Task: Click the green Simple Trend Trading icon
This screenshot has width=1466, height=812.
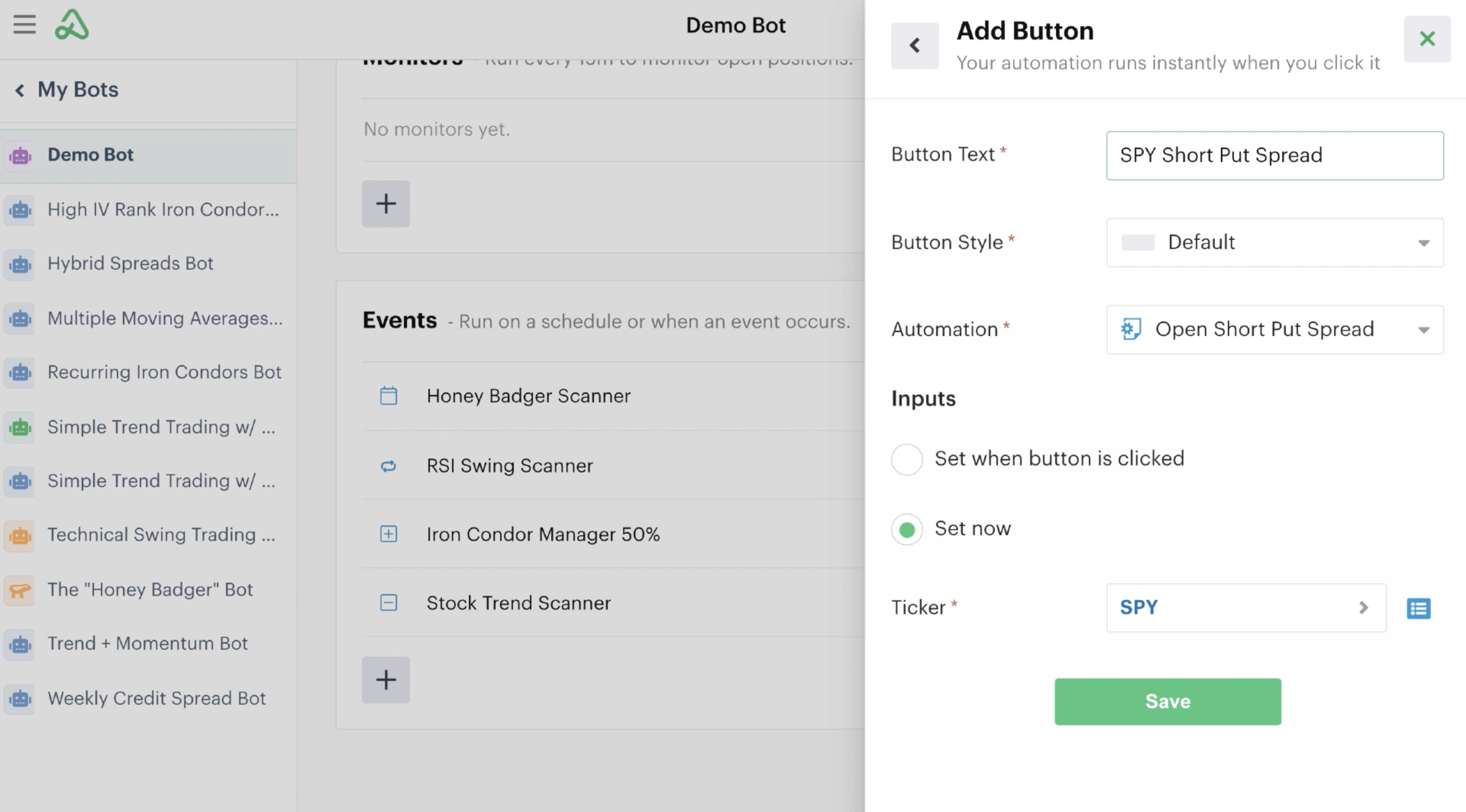Action: tap(20, 427)
